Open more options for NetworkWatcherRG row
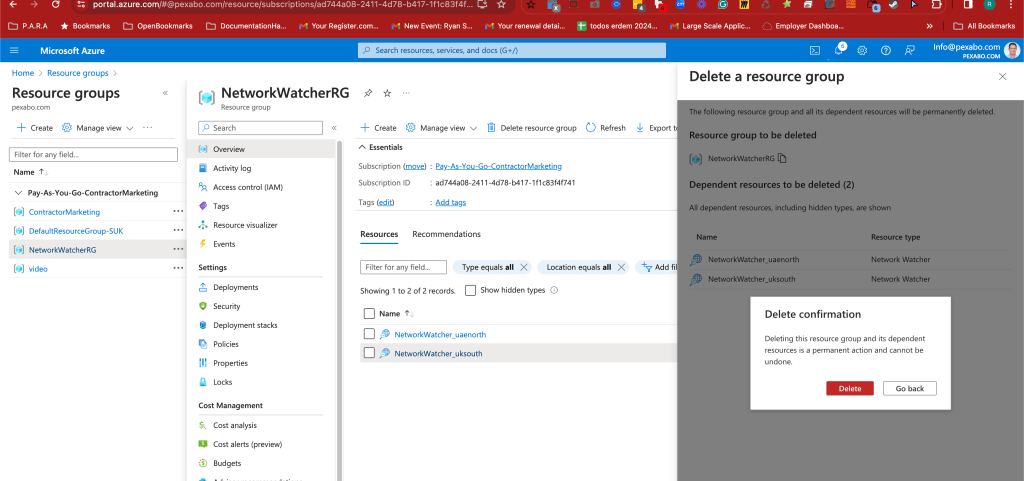The width and height of the screenshot is (1024, 481). click(178, 249)
